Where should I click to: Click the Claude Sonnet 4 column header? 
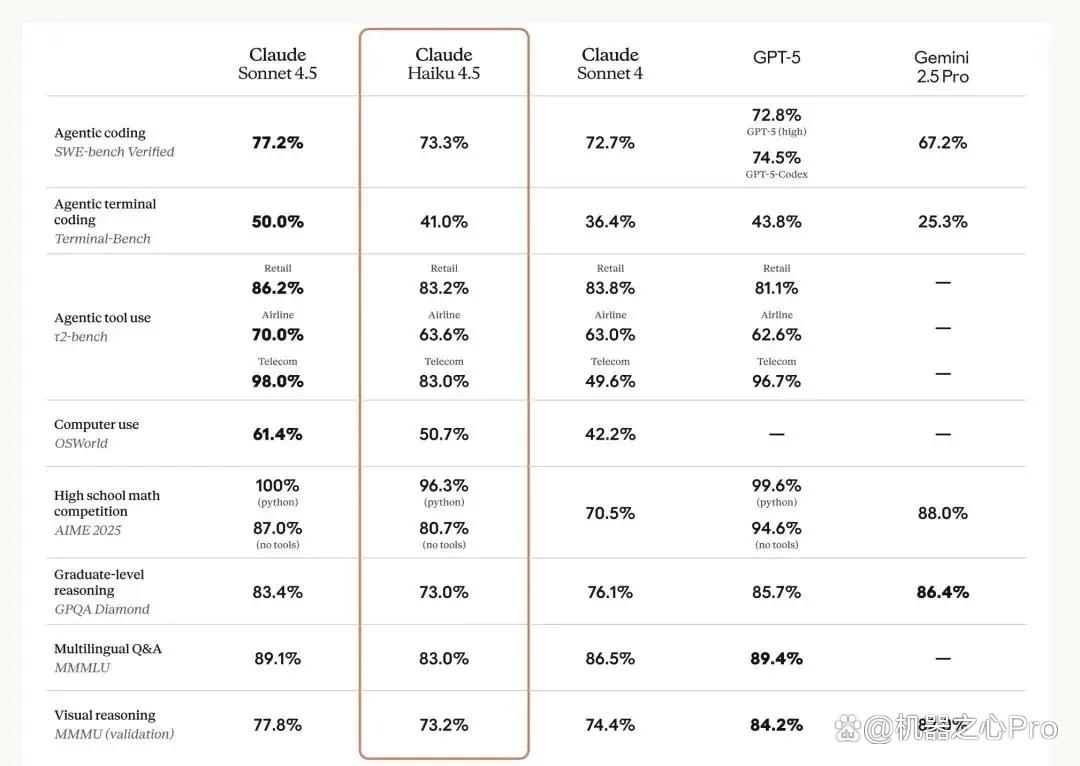tap(610, 63)
